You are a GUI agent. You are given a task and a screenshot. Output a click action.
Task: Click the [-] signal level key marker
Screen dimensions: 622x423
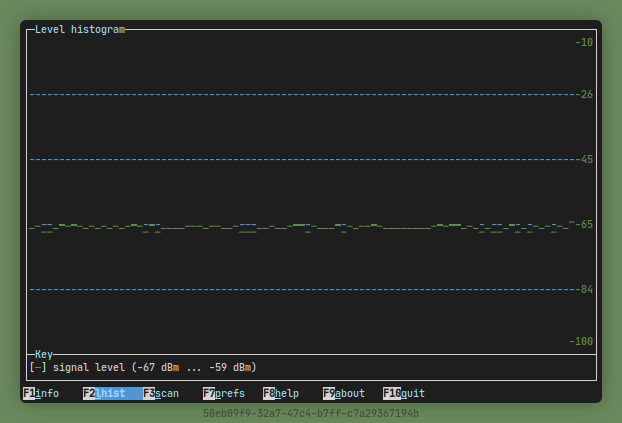pyautogui.click(x=38, y=367)
